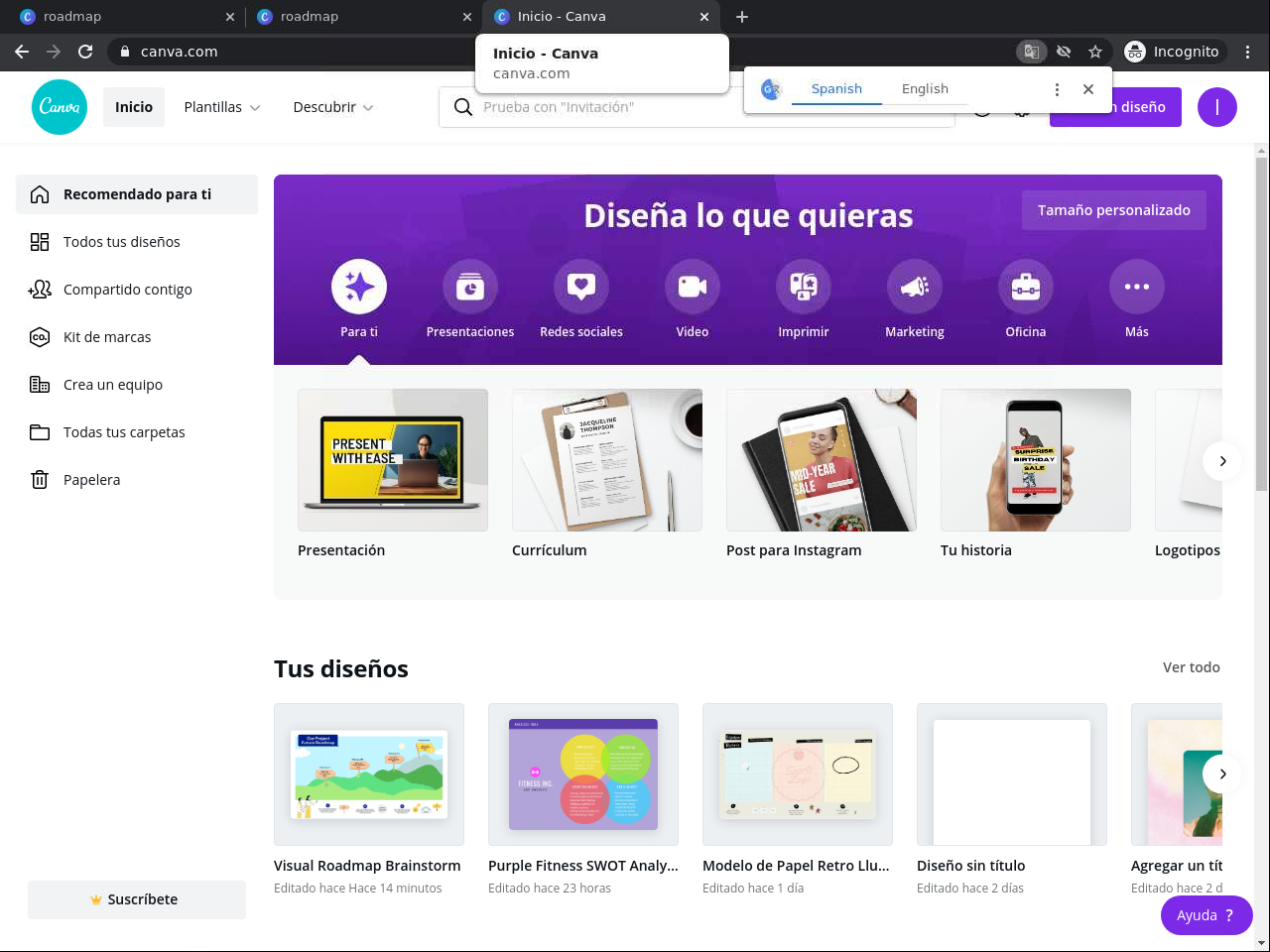Click the search magnifier icon
1270x952 pixels.
463,107
